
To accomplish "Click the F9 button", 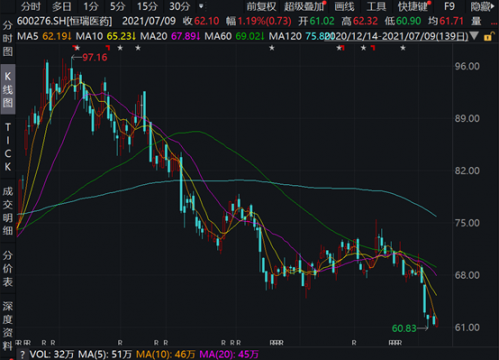I will pyautogui.click(x=449, y=6).
